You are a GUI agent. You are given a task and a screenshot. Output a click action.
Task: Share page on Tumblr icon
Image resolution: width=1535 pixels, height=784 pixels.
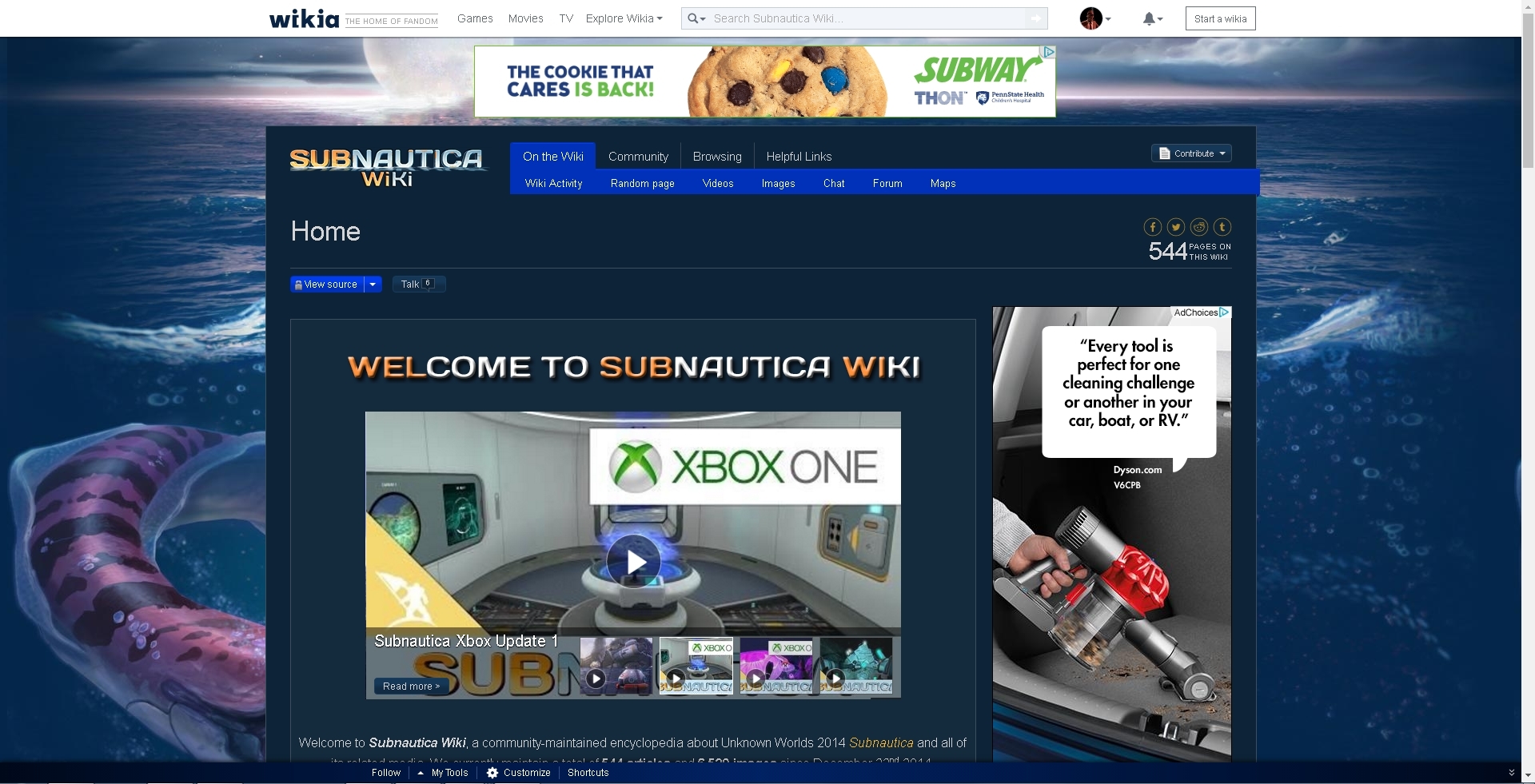[1222, 227]
